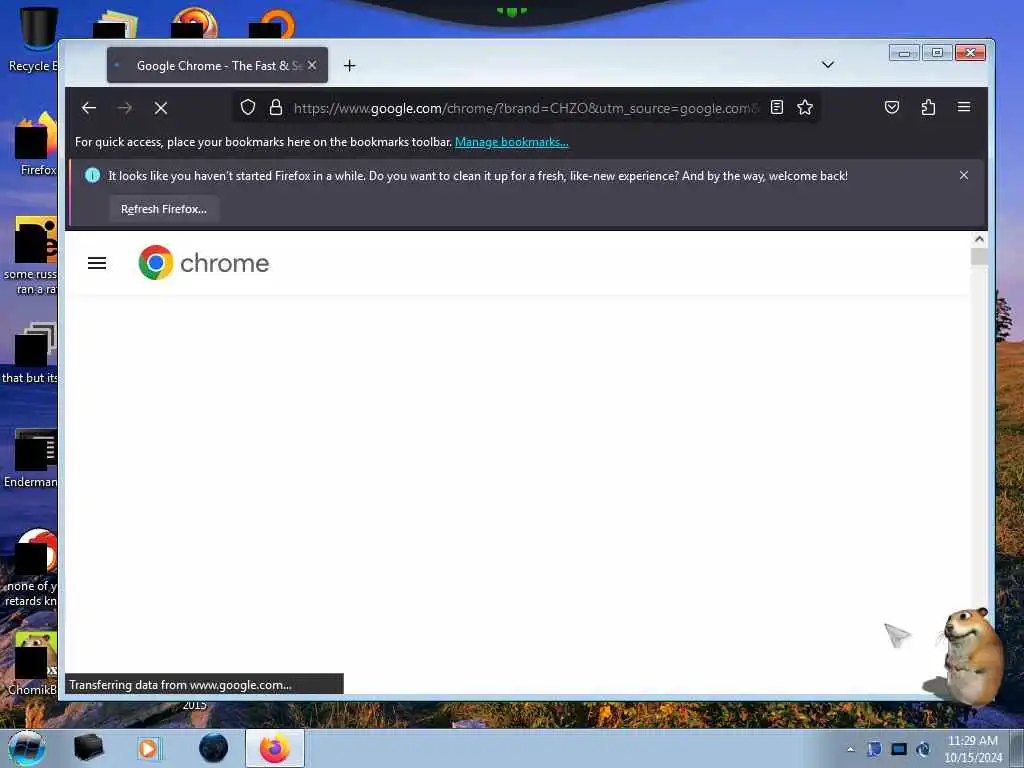Click the scrollbar up arrow on page
The width and height of the screenshot is (1024, 768).
(979, 239)
